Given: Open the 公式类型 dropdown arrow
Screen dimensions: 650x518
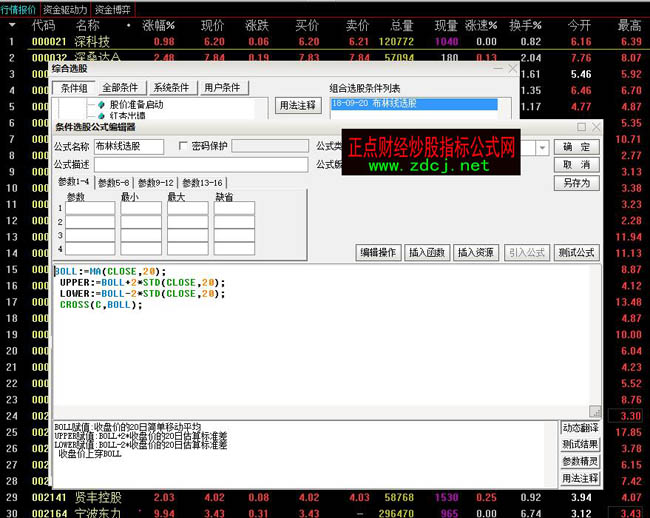Looking at the screenshot, I should coord(543,147).
